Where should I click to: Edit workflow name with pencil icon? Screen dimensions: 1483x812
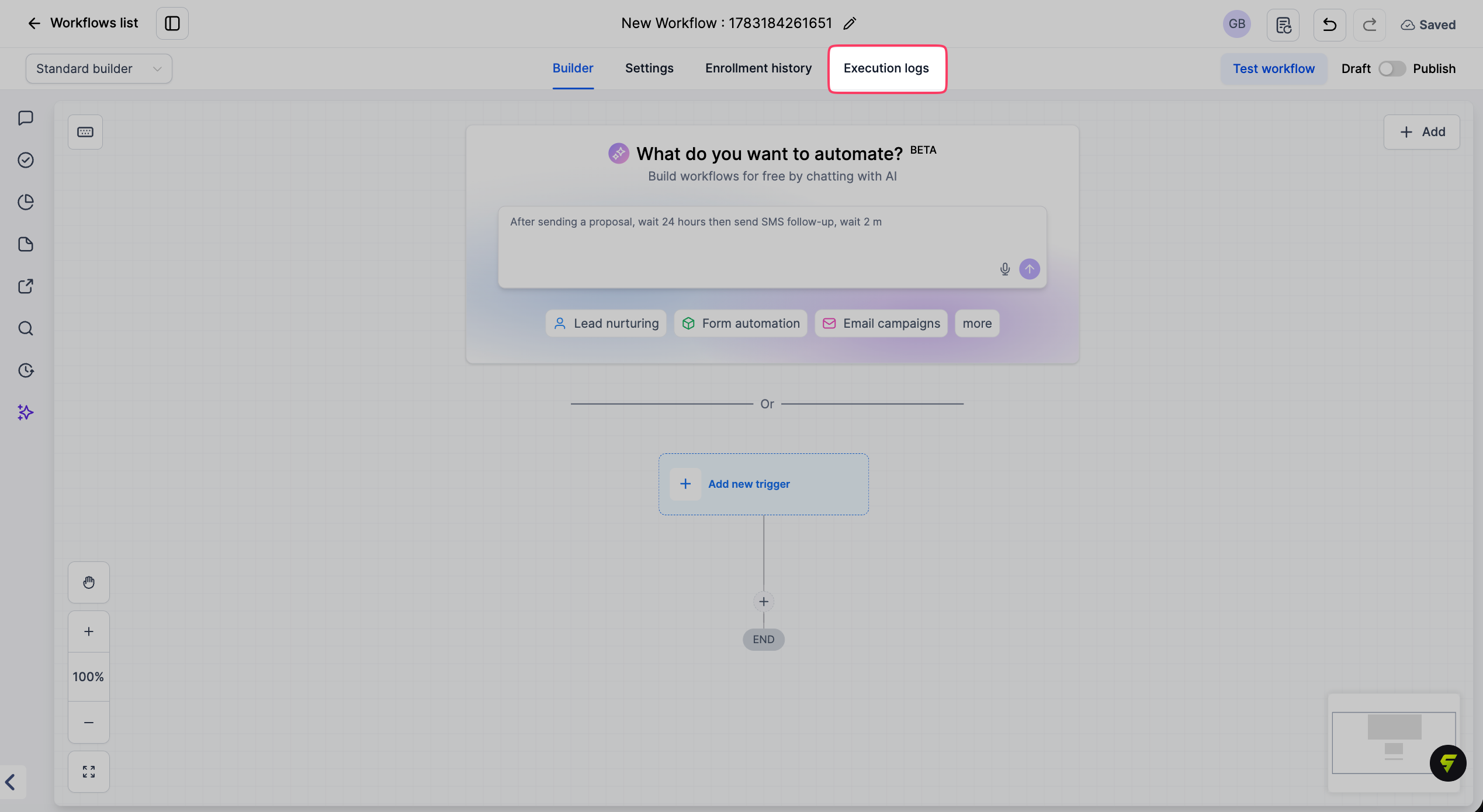pyautogui.click(x=850, y=23)
